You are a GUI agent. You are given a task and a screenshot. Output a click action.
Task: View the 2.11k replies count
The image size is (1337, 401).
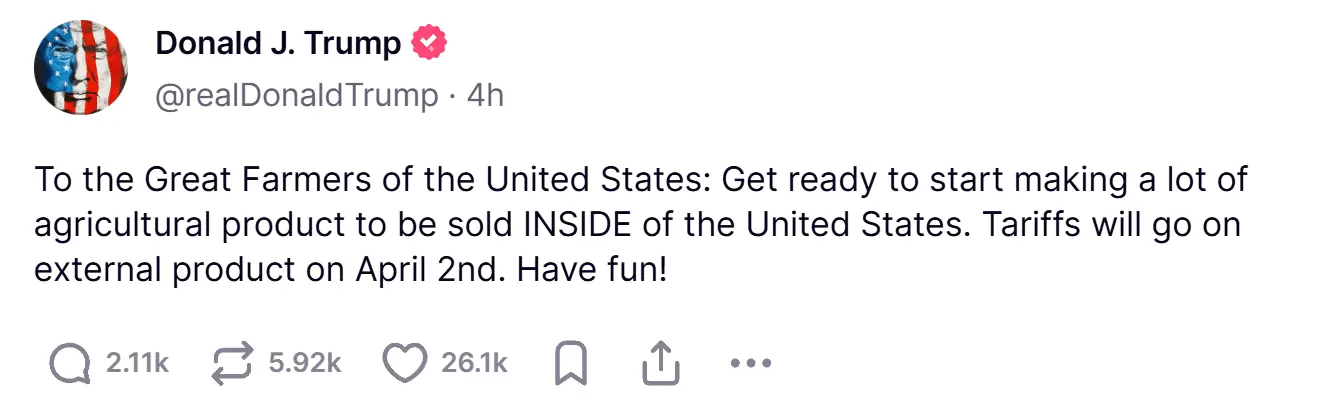point(137,364)
